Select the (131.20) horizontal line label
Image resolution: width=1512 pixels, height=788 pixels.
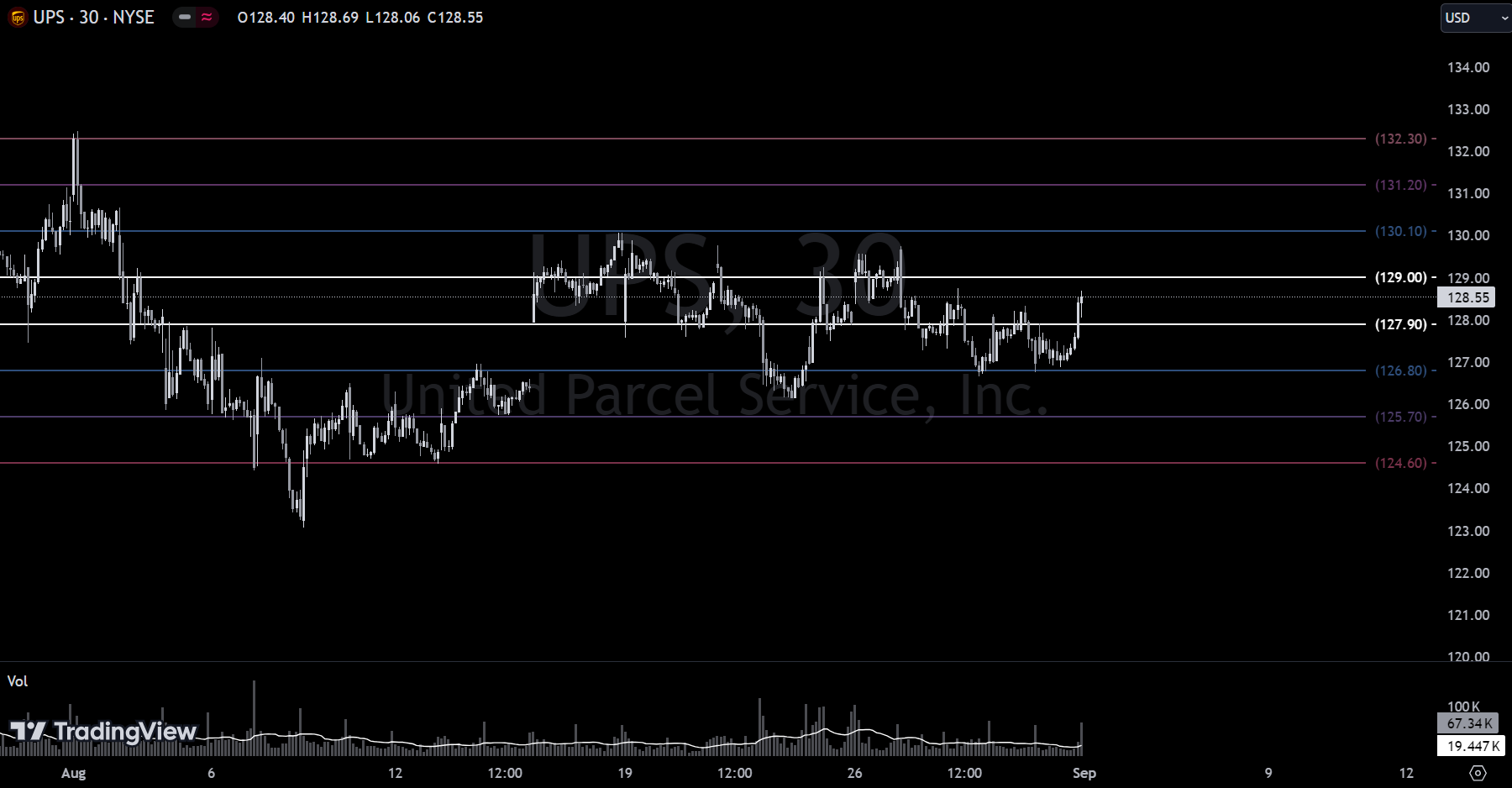pyautogui.click(x=1401, y=185)
